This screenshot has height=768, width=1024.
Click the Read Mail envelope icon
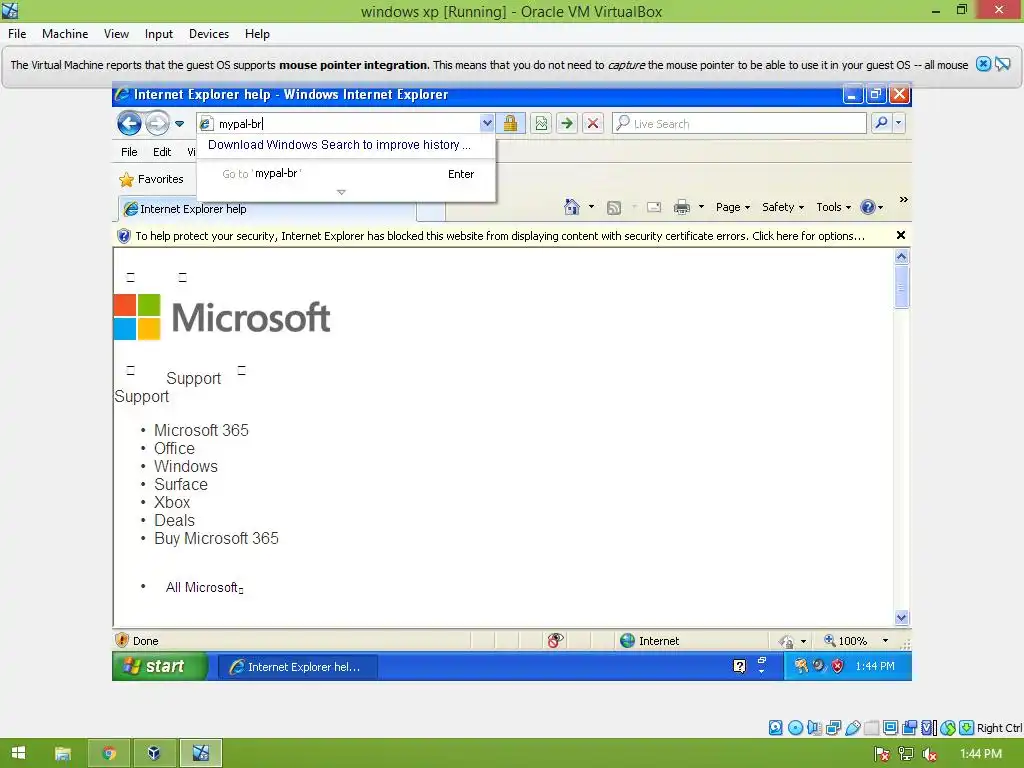point(654,208)
